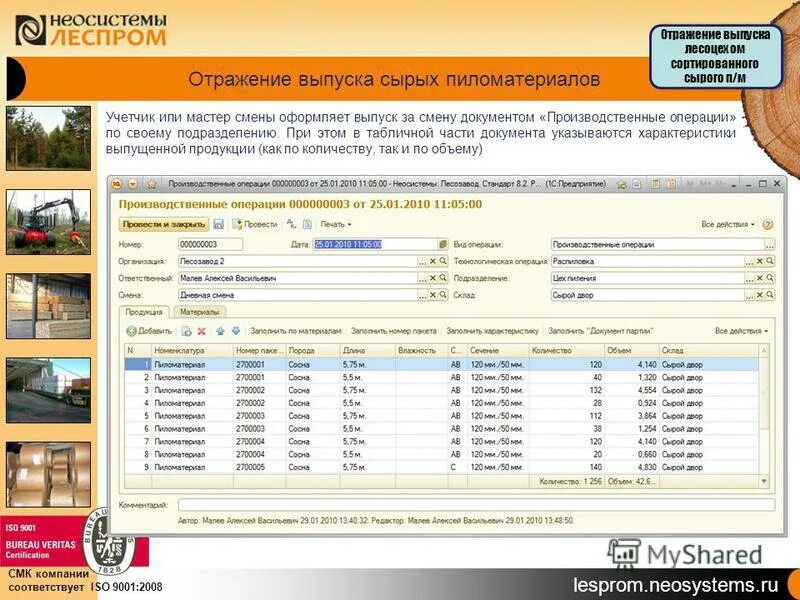
Task: Copy row using the copy icon in table toolbar
Action: click(187, 331)
